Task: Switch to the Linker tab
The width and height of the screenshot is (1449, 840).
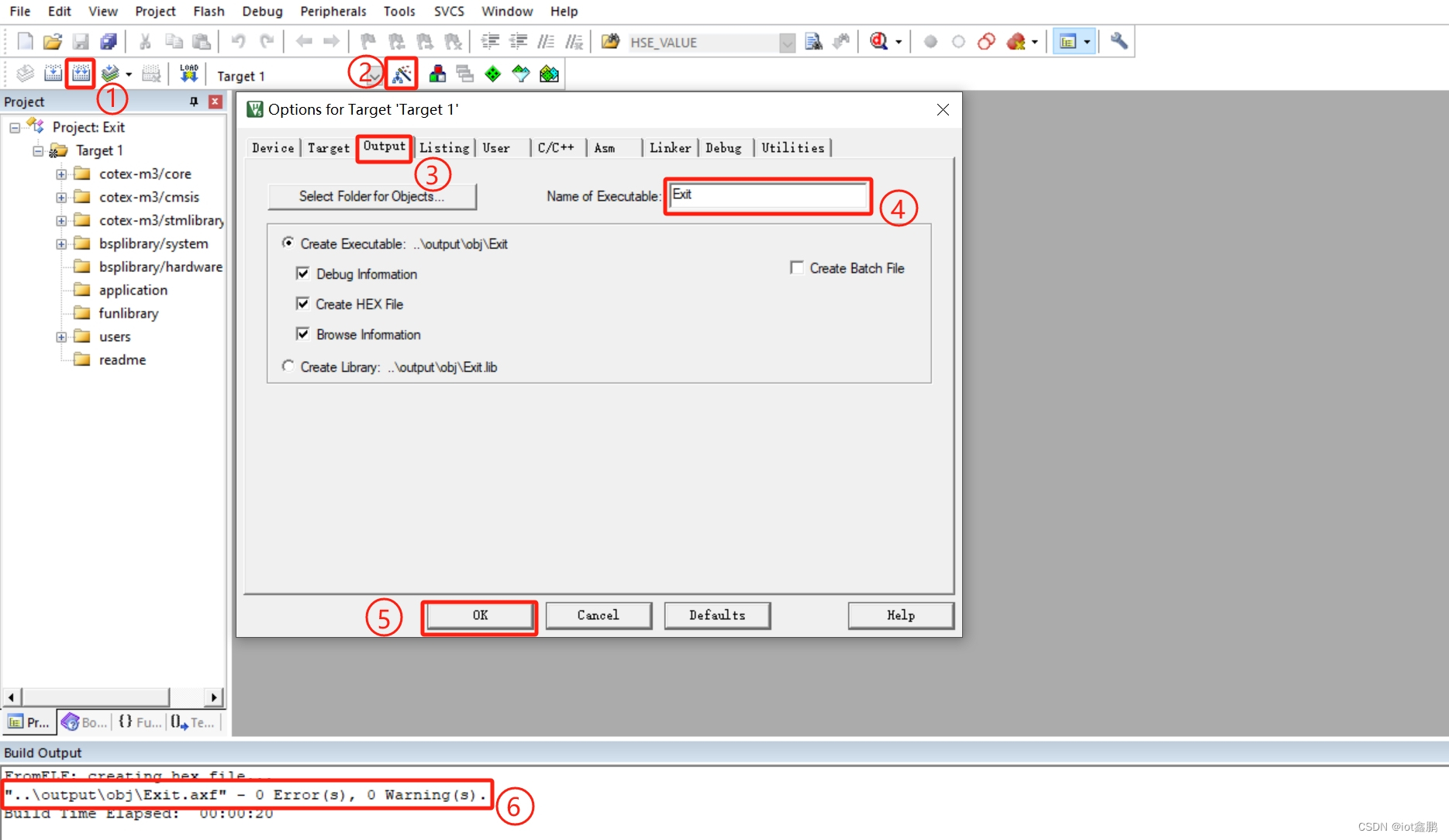Action: [x=670, y=148]
